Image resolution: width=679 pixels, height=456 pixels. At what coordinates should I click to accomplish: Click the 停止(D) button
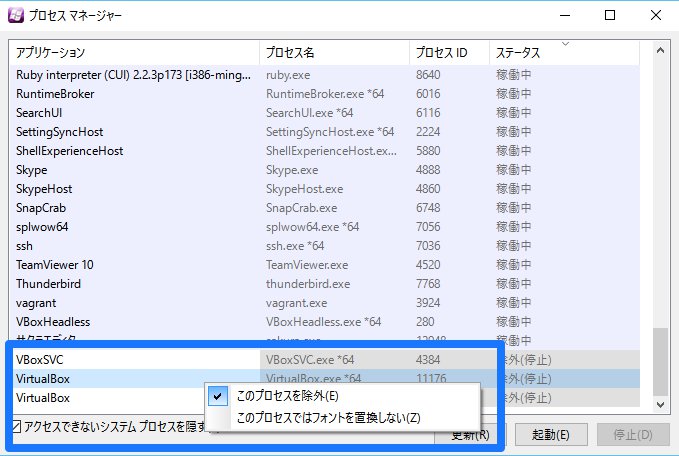pos(633,434)
